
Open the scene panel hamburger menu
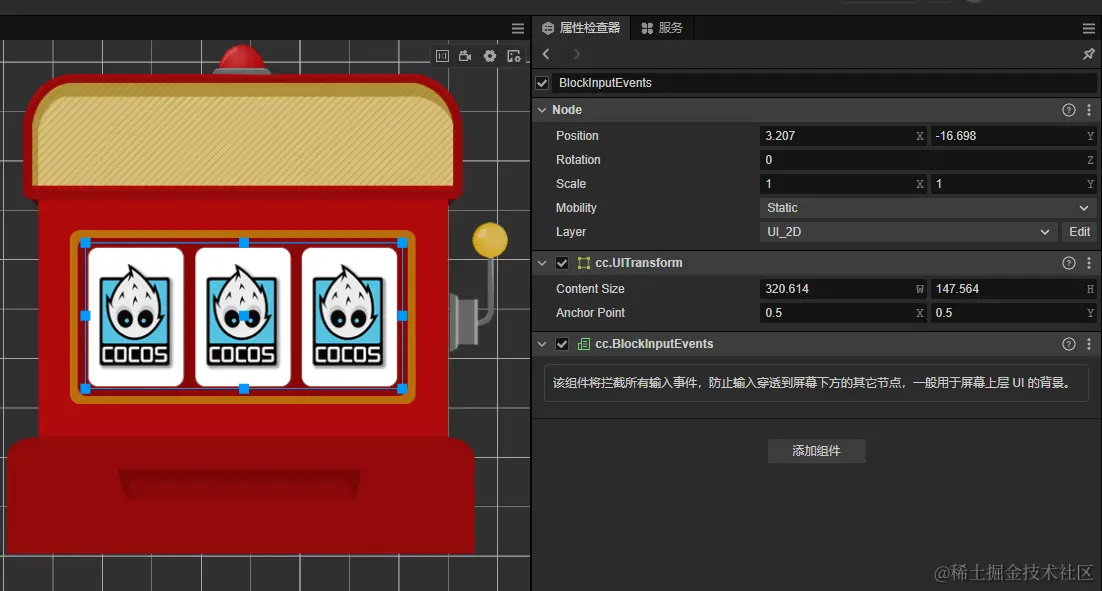click(518, 28)
